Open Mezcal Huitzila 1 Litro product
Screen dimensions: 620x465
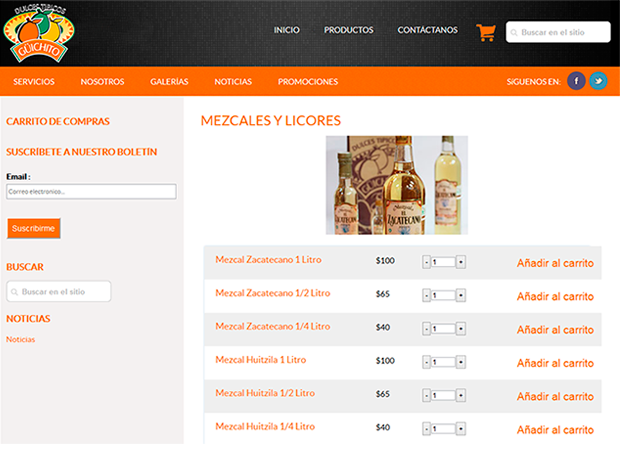(261, 360)
